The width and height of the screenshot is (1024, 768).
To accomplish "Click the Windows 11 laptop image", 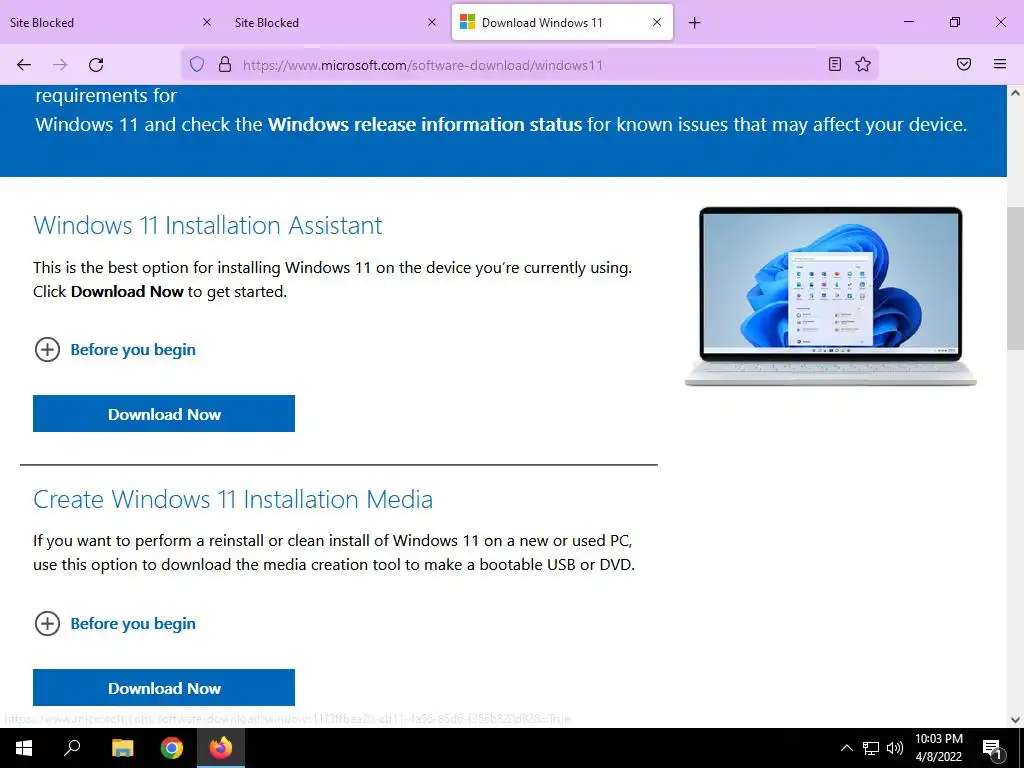I will (830, 296).
